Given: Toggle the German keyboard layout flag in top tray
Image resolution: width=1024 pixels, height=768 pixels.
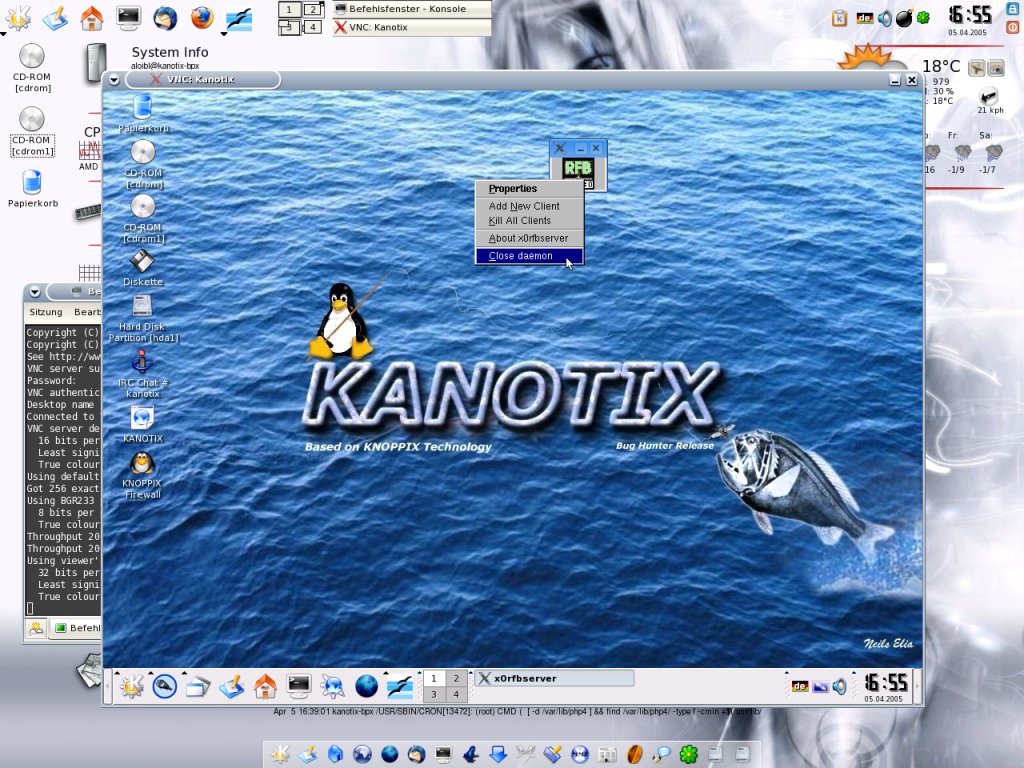Looking at the screenshot, I should point(863,18).
